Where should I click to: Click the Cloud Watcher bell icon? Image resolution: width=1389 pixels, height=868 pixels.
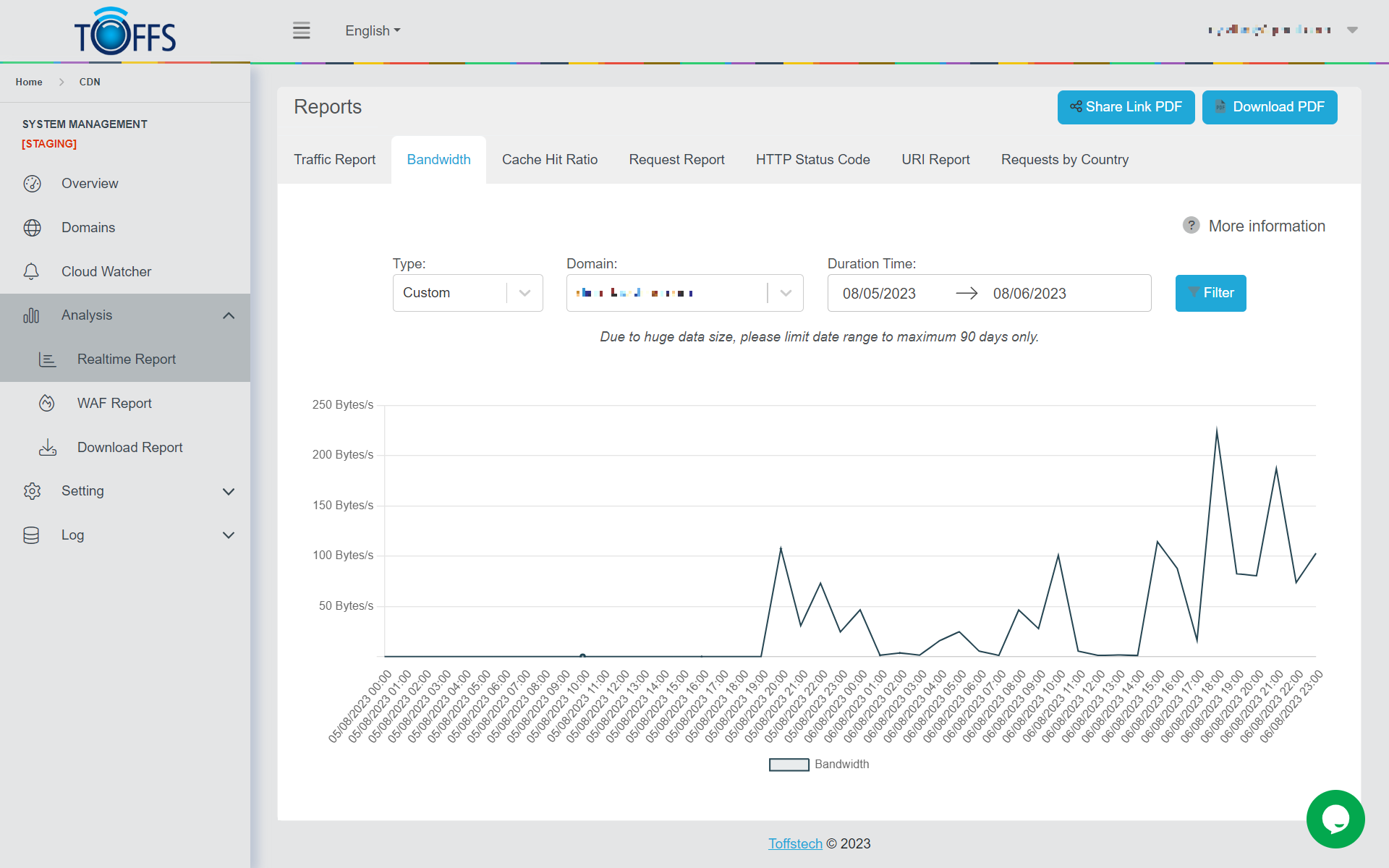pos(31,272)
